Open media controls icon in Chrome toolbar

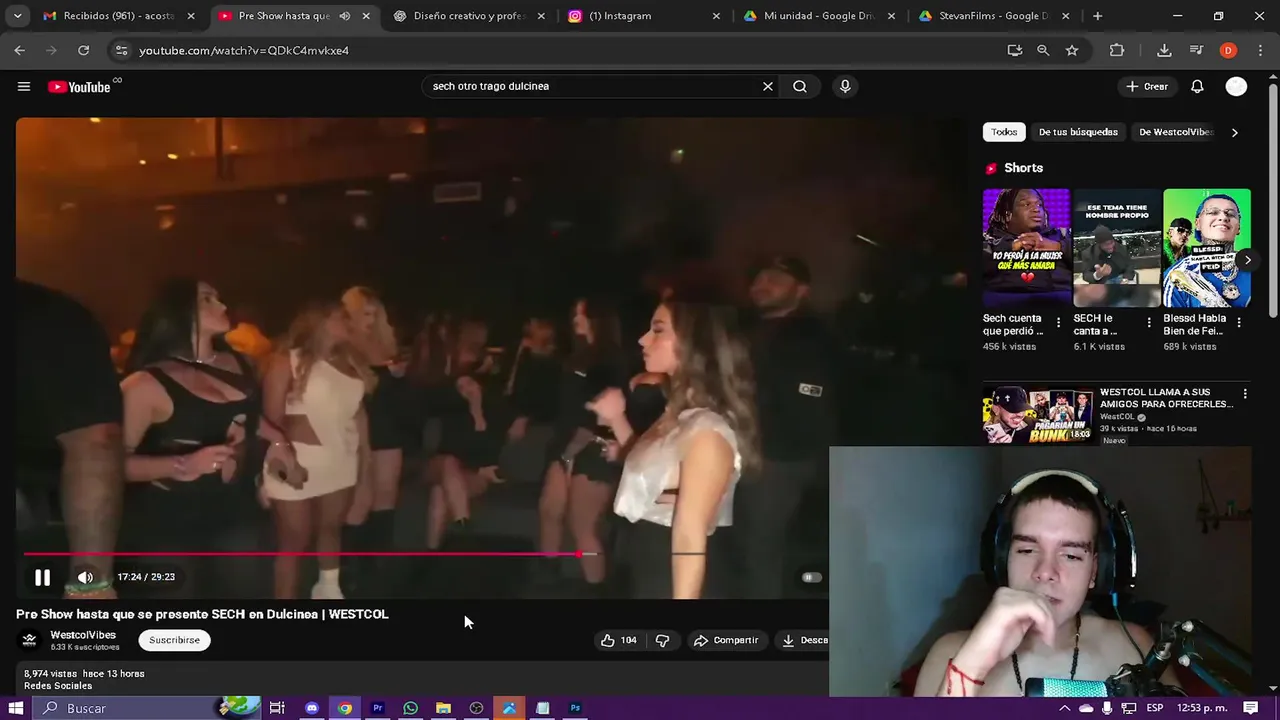1196,50
